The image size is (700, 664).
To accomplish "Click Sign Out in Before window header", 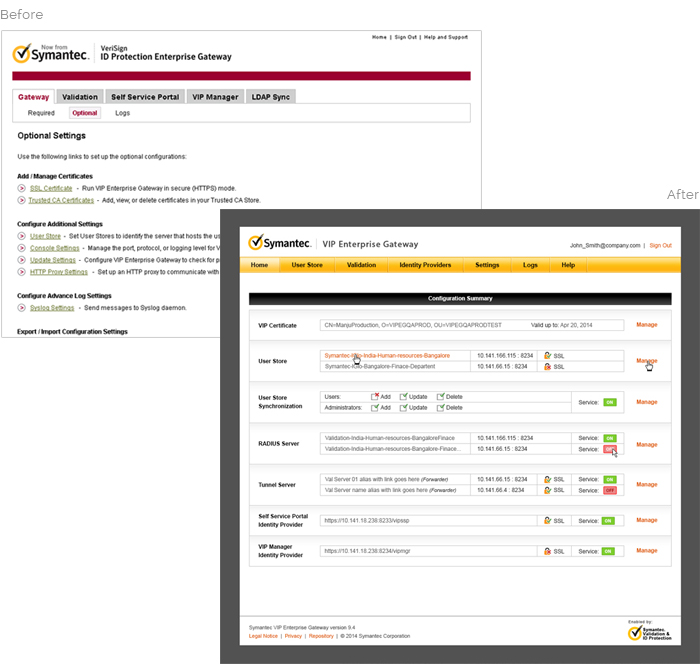I will click(405, 37).
